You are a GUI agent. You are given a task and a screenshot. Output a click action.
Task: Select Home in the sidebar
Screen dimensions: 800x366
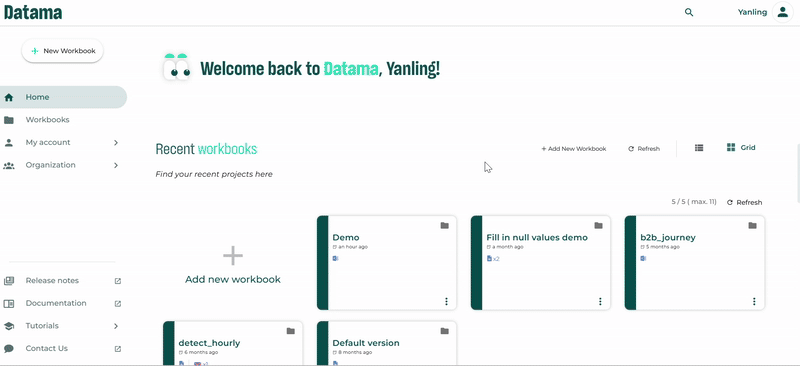[x=63, y=97]
